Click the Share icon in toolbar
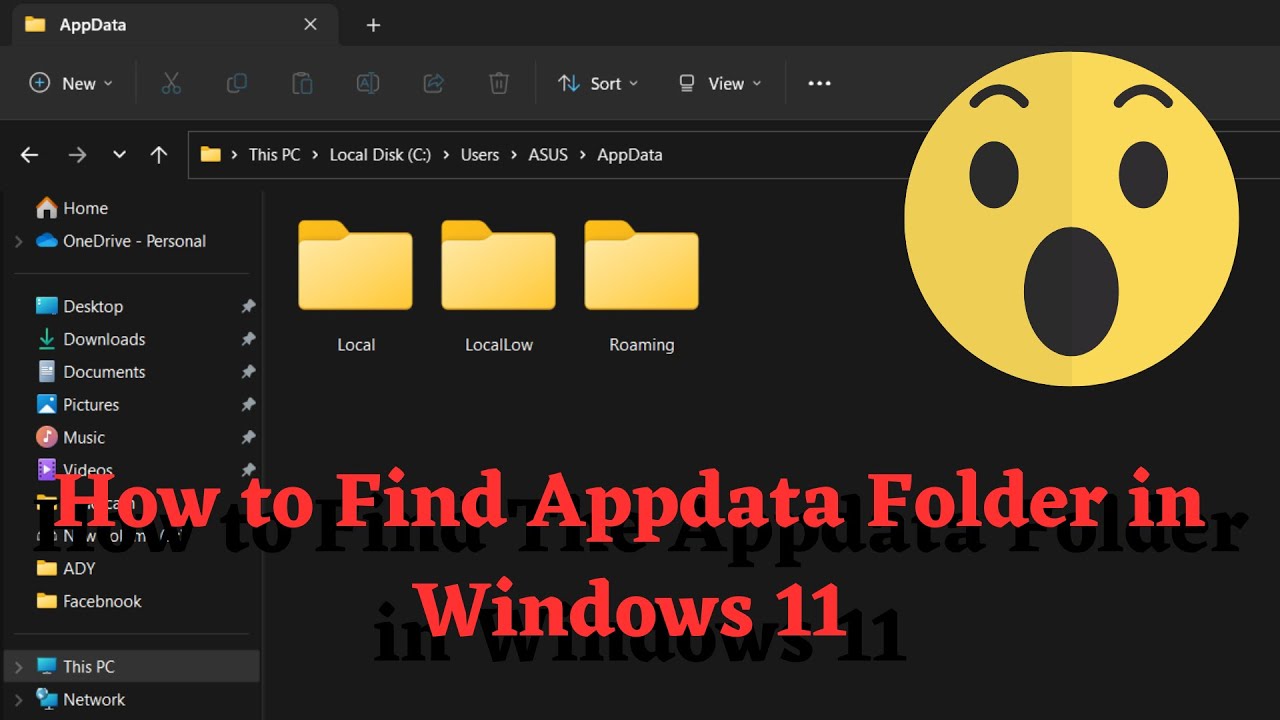The height and width of the screenshot is (720, 1280). click(434, 84)
